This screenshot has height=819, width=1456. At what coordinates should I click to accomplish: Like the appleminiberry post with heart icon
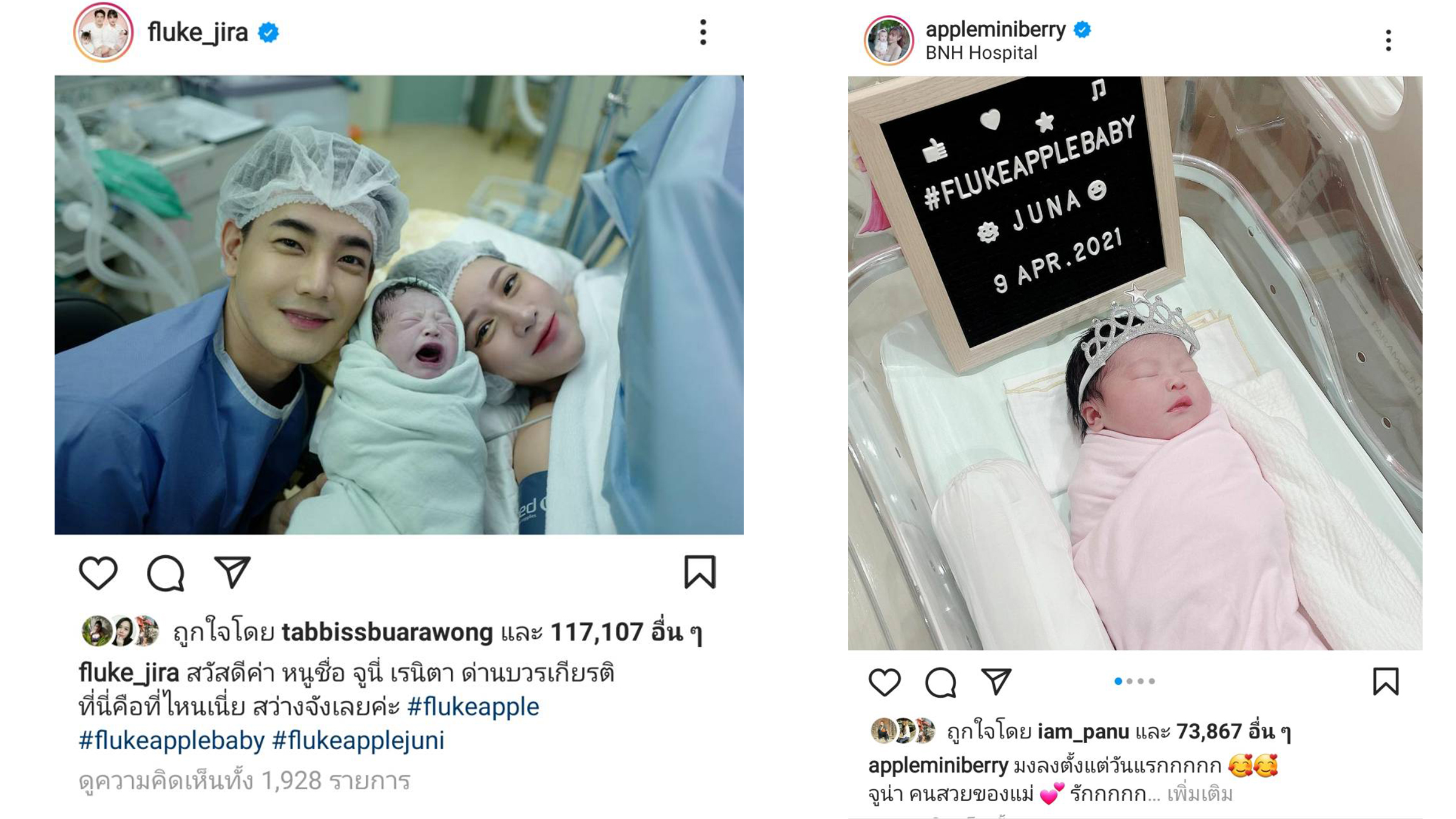pyautogui.click(x=885, y=682)
